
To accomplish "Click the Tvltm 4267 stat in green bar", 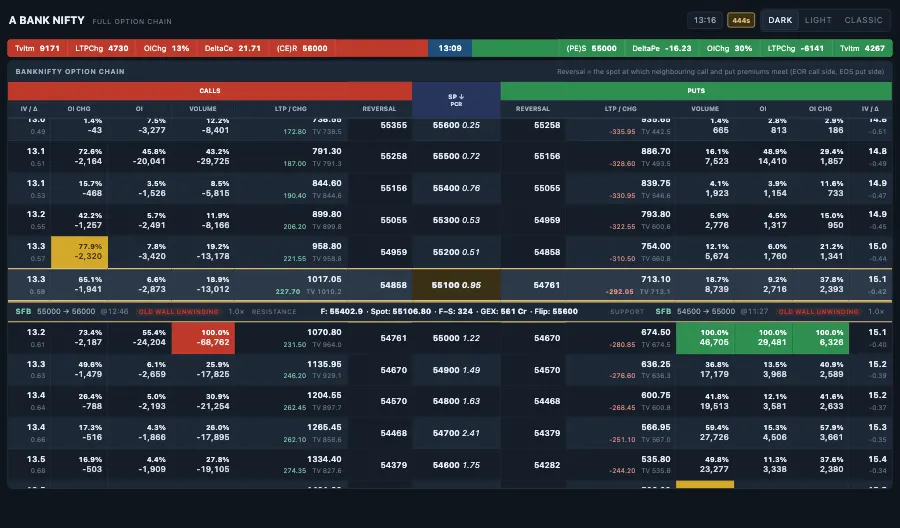I will coord(862,48).
